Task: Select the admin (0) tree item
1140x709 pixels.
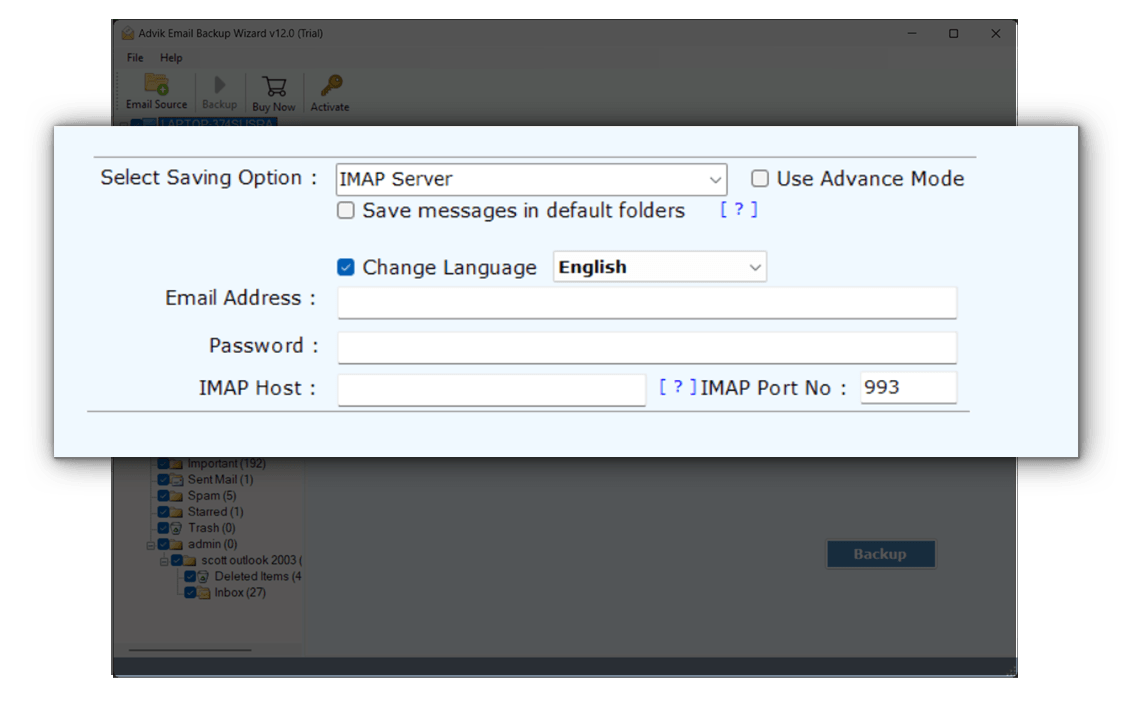Action: (212, 545)
